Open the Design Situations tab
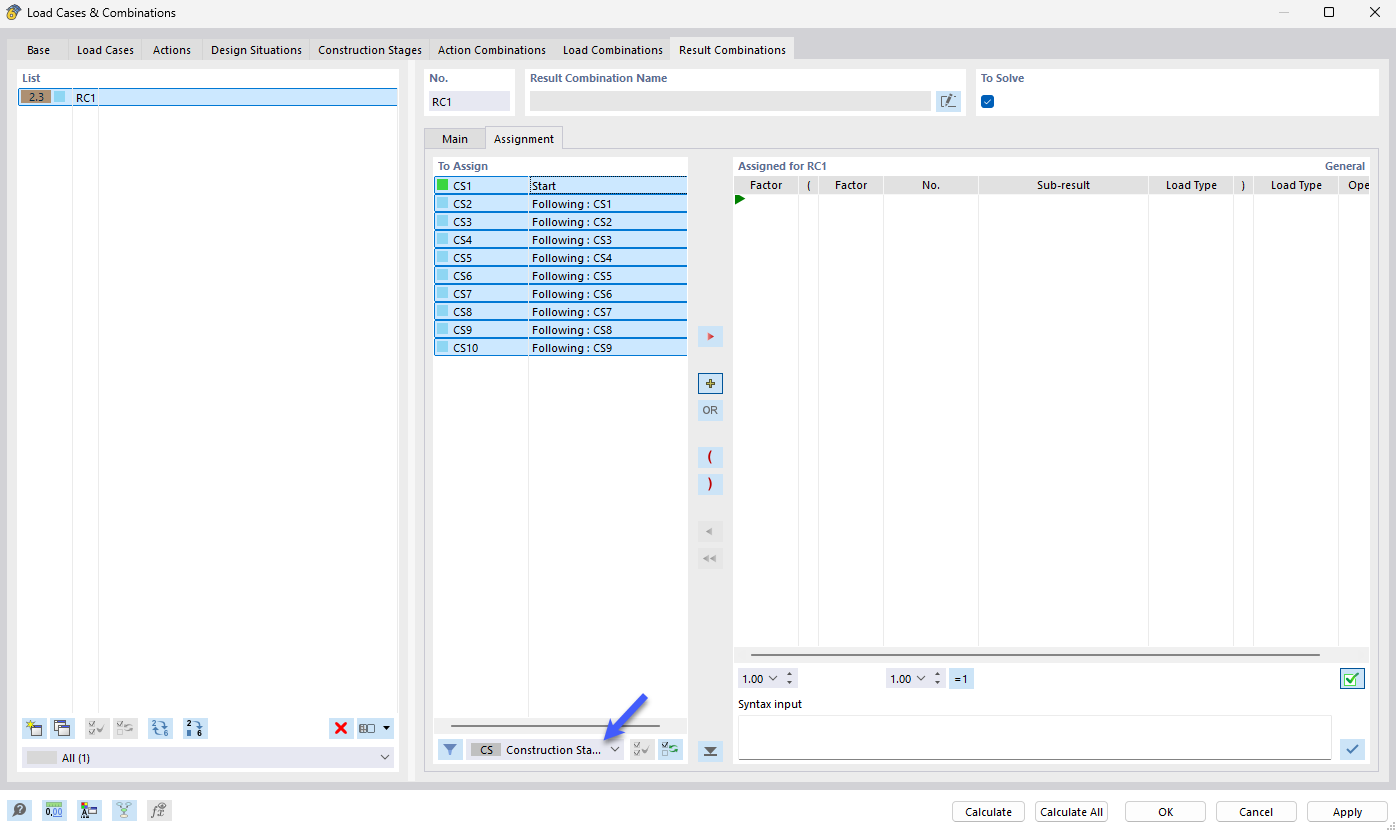The width and height of the screenshot is (1396, 830). [x=256, y=50]
